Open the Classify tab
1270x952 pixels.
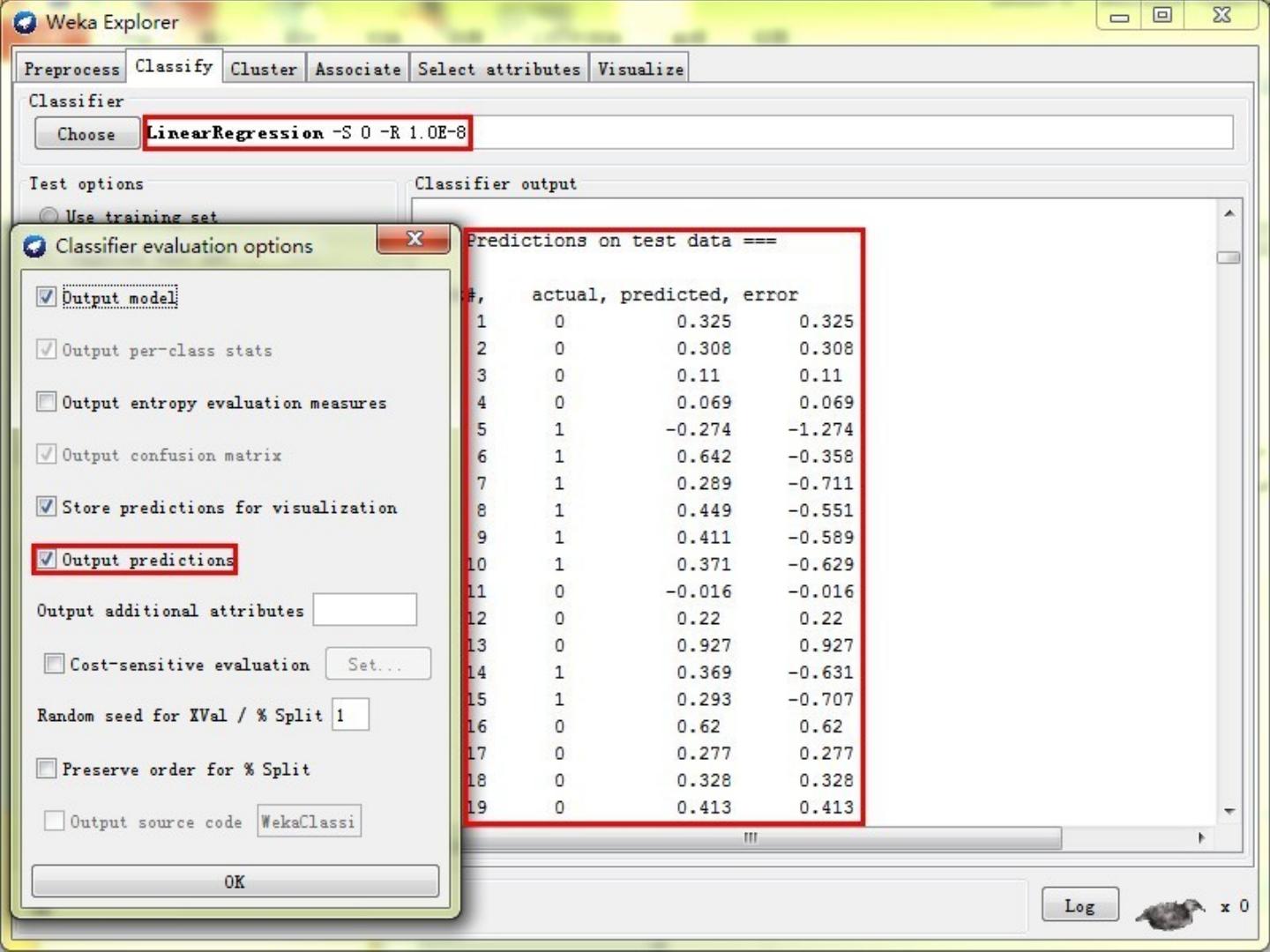pos(174,66)
